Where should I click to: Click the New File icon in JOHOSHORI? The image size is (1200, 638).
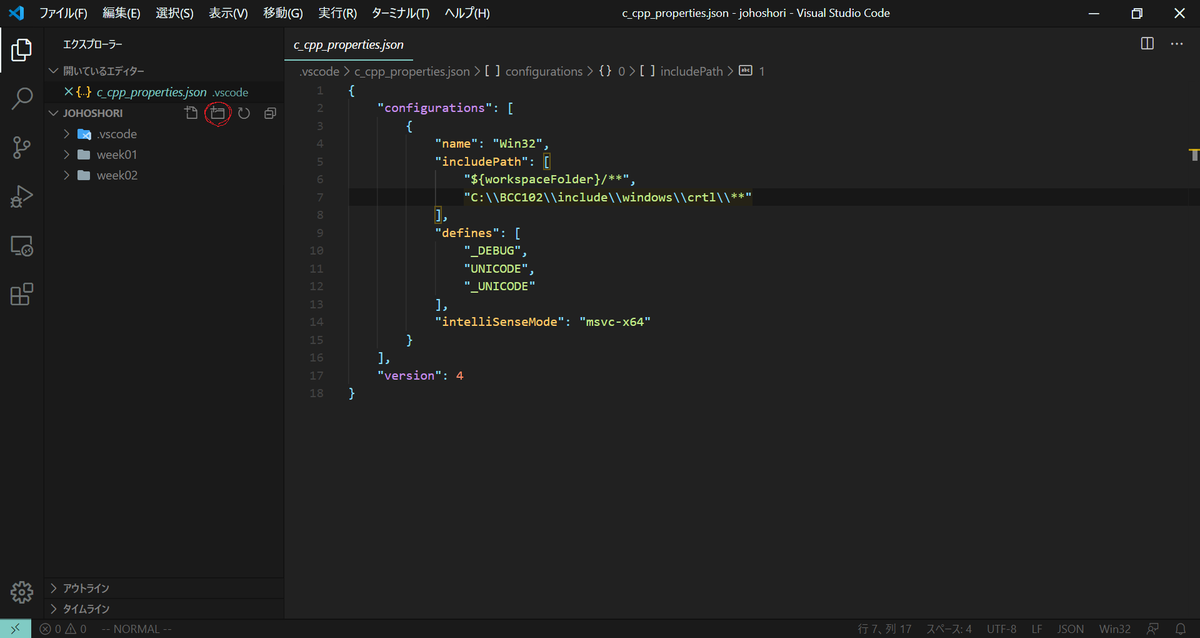(x=192, y=113)
